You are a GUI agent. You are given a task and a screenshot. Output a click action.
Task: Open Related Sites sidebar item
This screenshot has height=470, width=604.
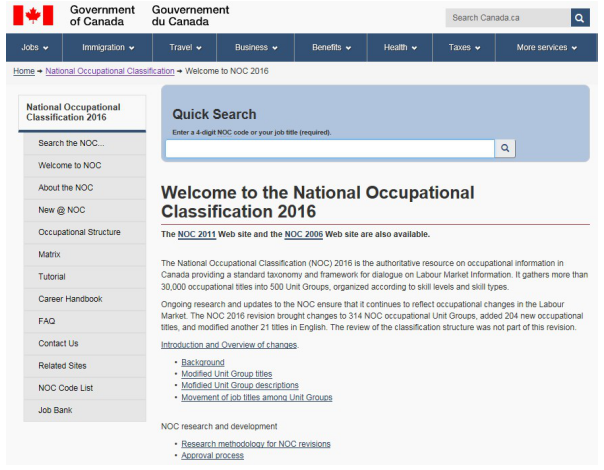tap(85, 366)
